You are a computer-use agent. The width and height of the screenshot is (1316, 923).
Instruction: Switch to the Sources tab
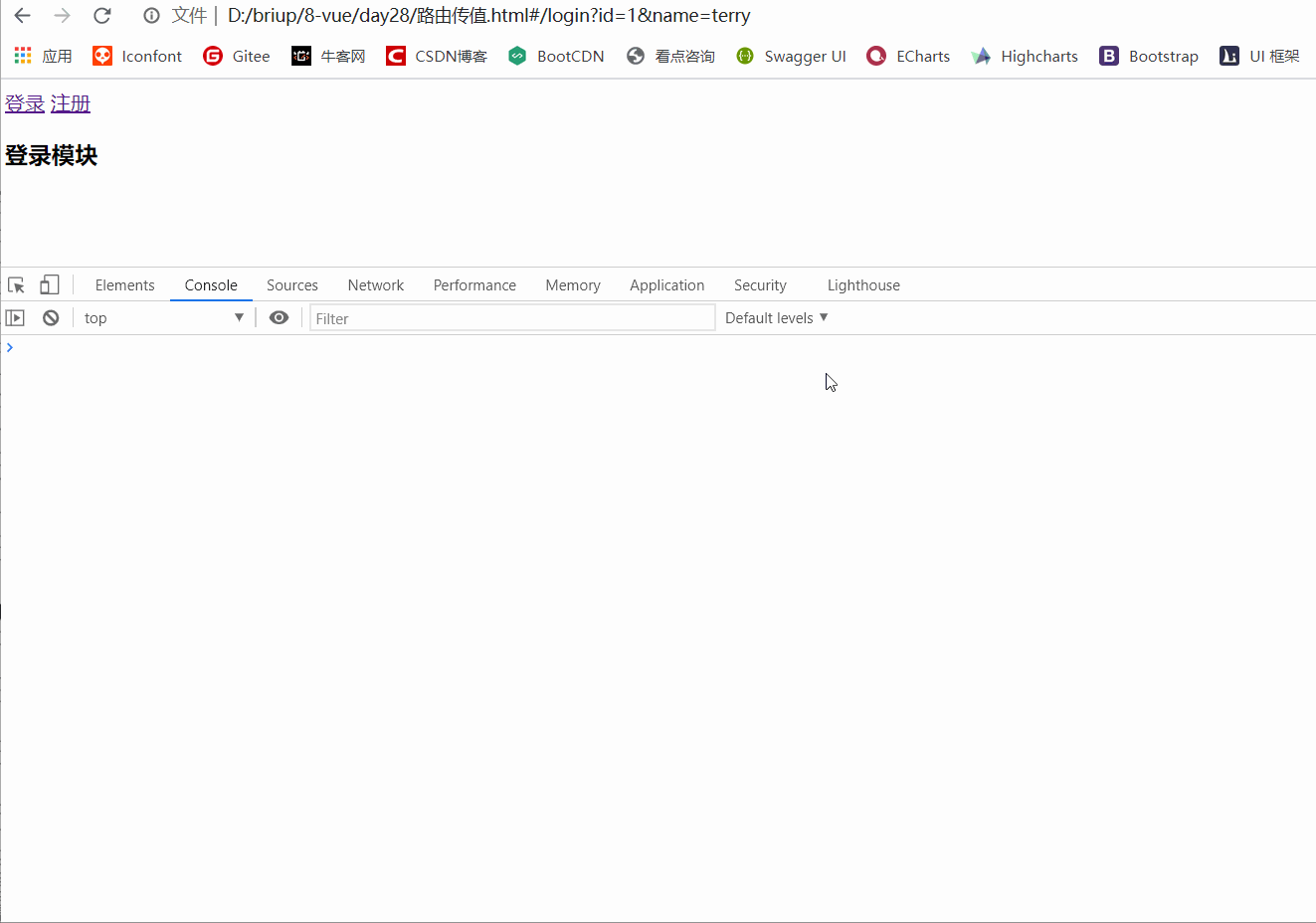[x=292, y=285]
